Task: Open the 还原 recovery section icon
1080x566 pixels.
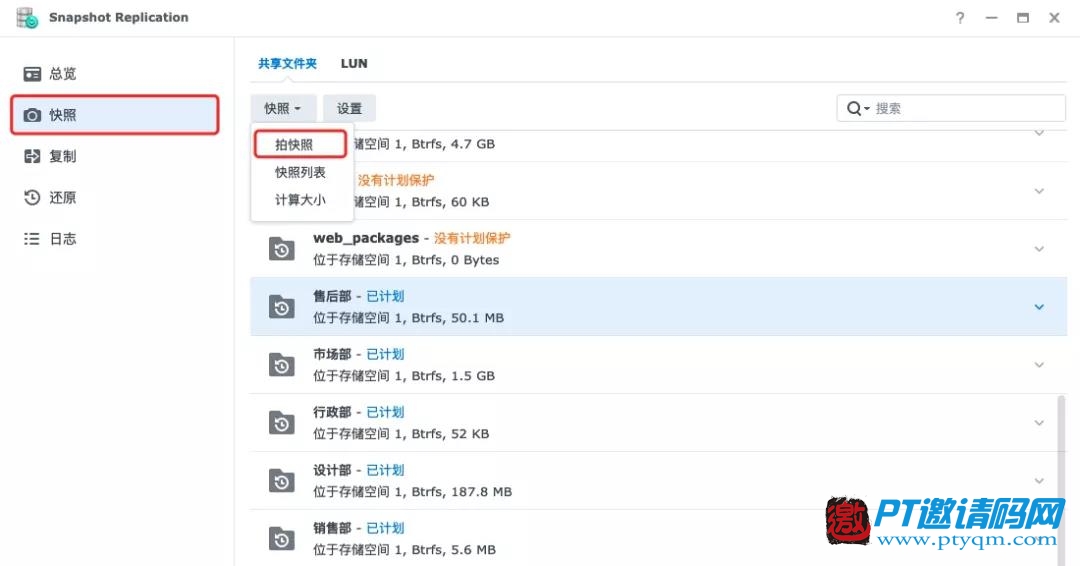Action: pos(32,198)
